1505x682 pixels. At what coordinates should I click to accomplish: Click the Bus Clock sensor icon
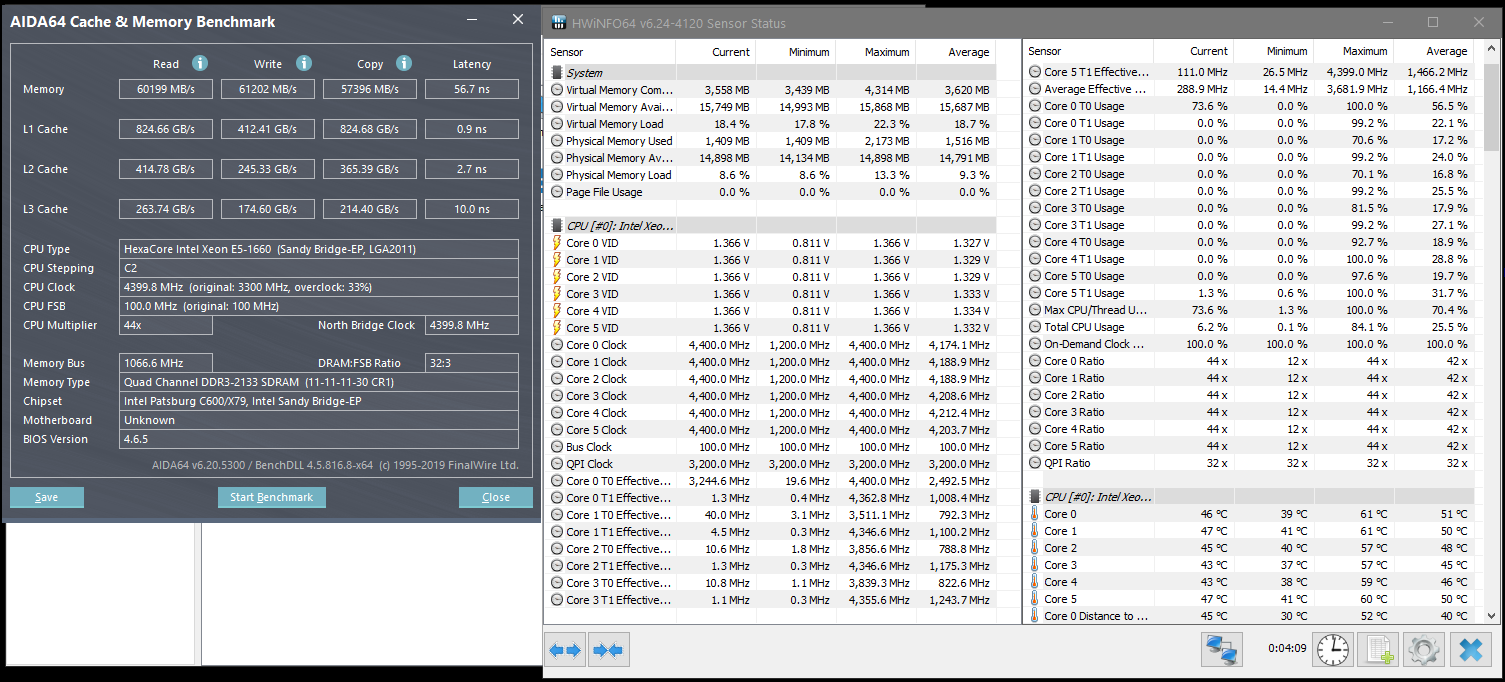point(557,447)
